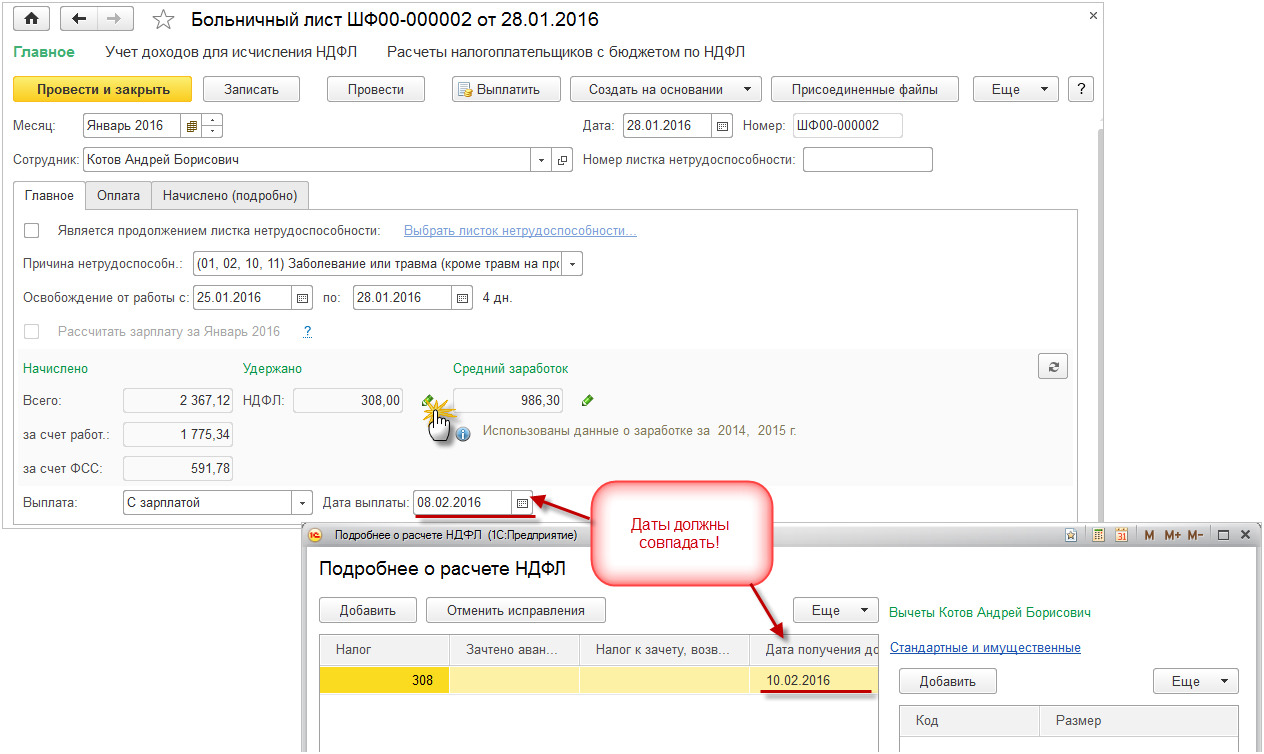1264x754 pixels.
Task: Open the help question mark button
Action: tap(1080, 89)
